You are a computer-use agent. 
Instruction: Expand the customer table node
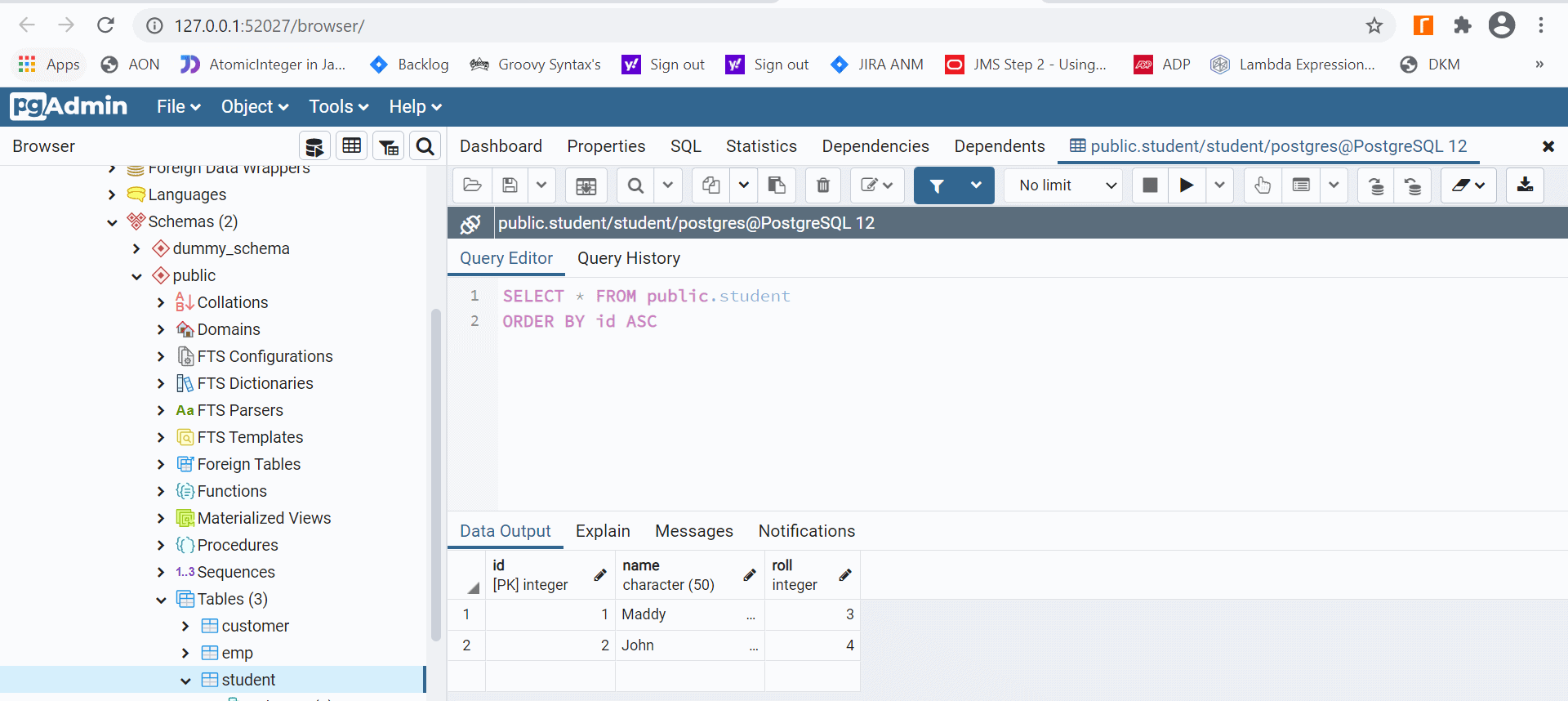tap(185, 627)
